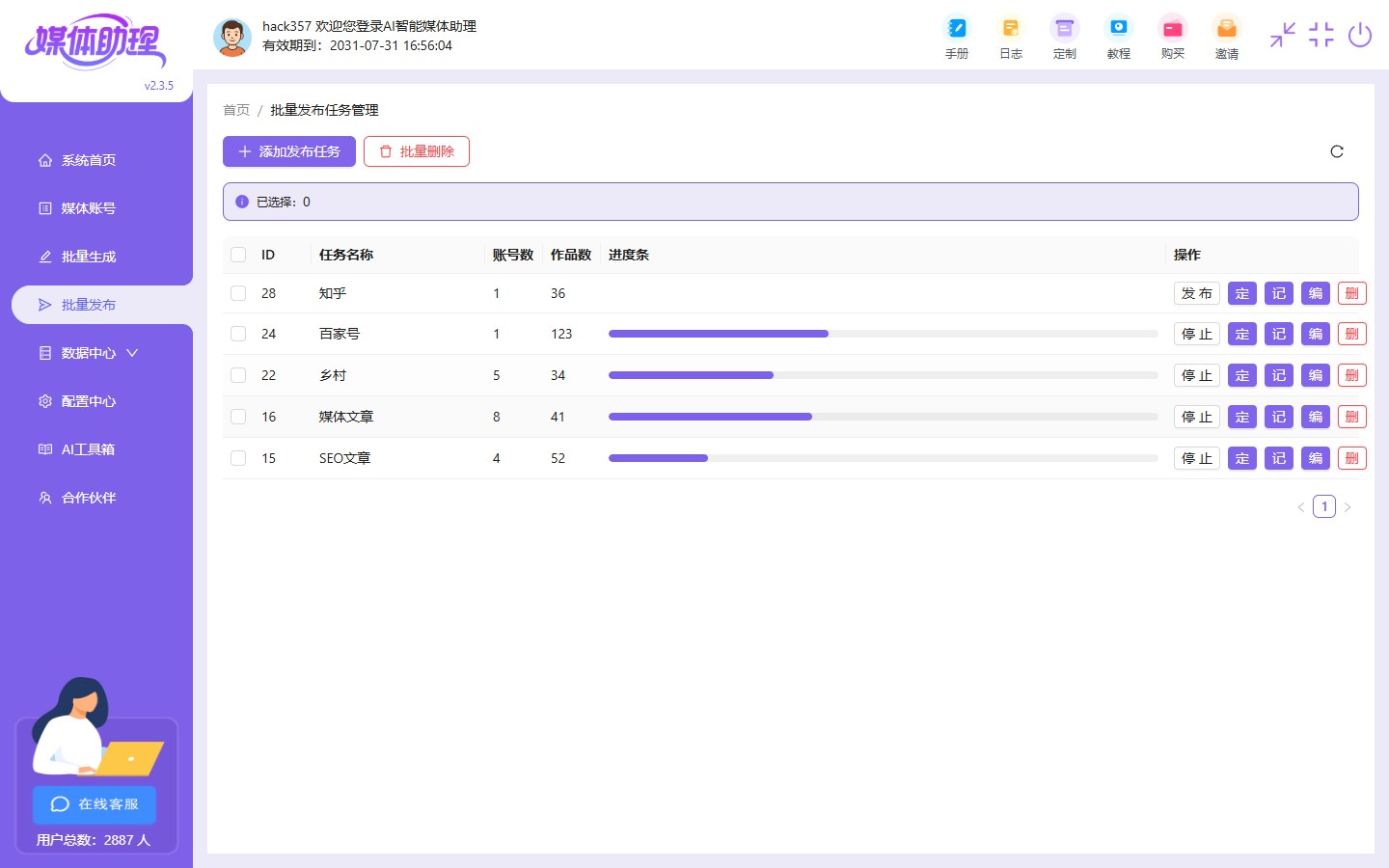The height and width of the screenshot is (868, 1389).
Task: Refresh the task list
Action: click(x=1336, y=151)
